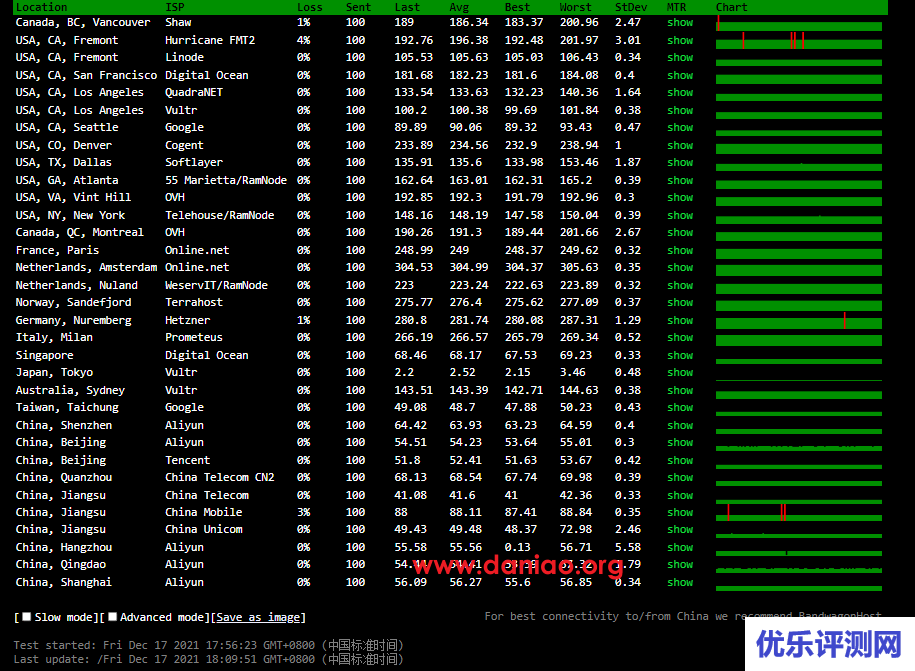Enable the Slow mode checkbox
The height and width of the screenshot is (671, 915).
pos(27,617)
